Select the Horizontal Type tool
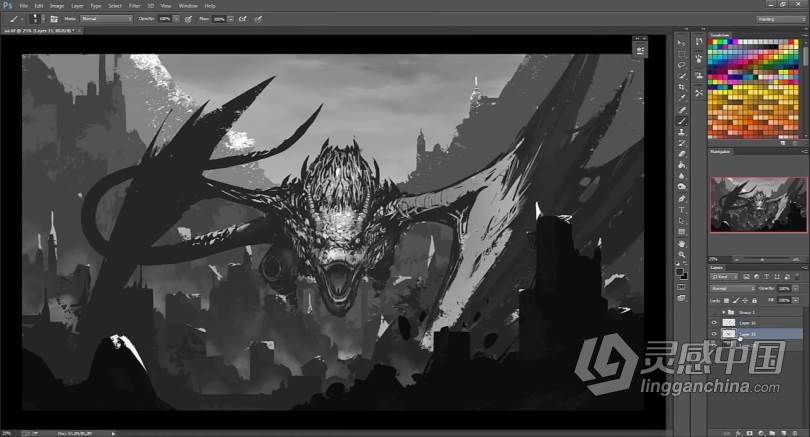The image size is (810, 437). pyautogui.click(x=682, y=210)
